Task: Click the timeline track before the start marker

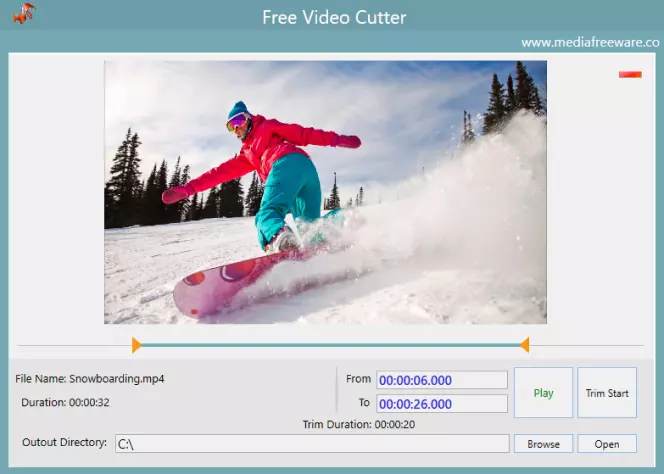Action: pyautogui.click(x=75, y=346)
